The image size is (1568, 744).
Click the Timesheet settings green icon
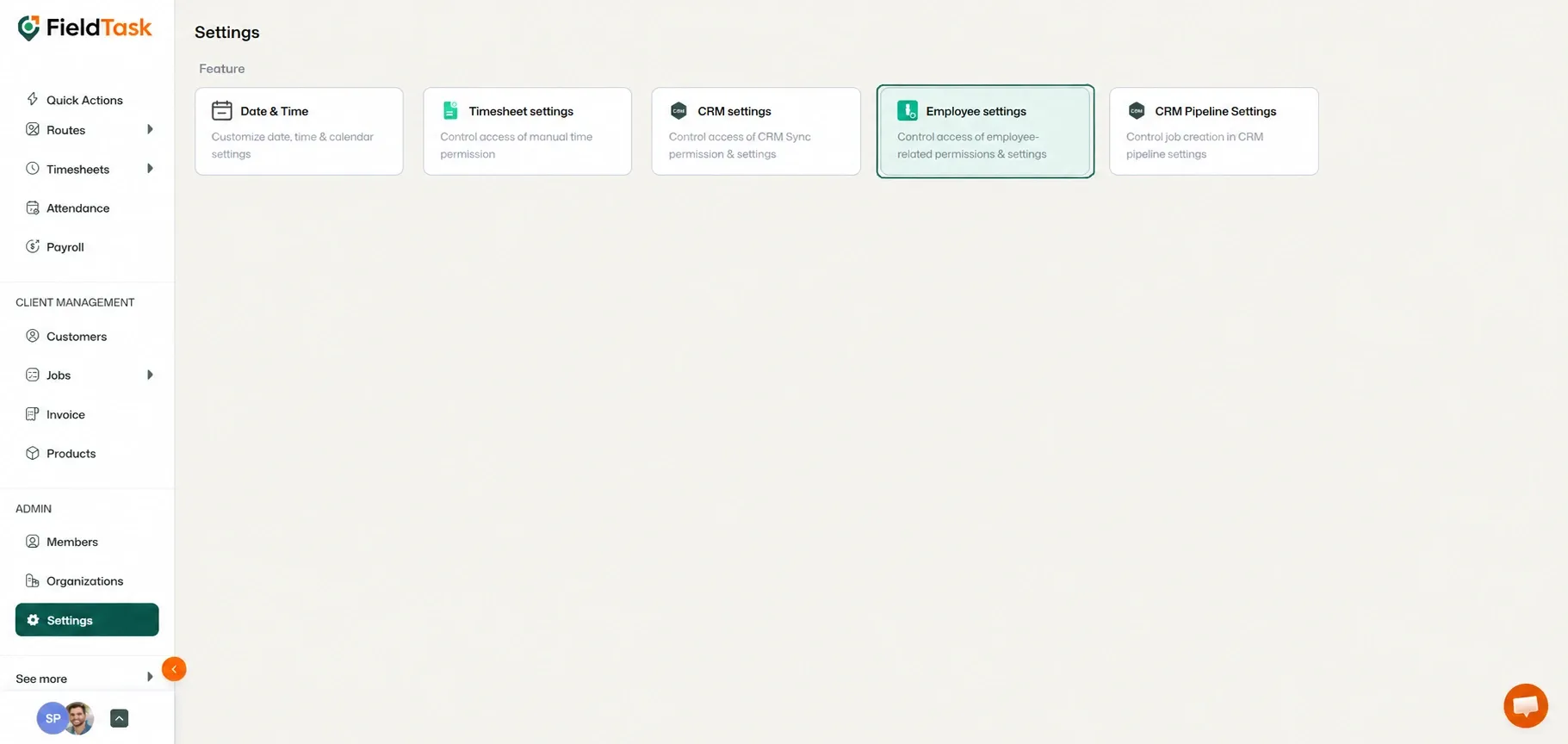click(450, 110)
